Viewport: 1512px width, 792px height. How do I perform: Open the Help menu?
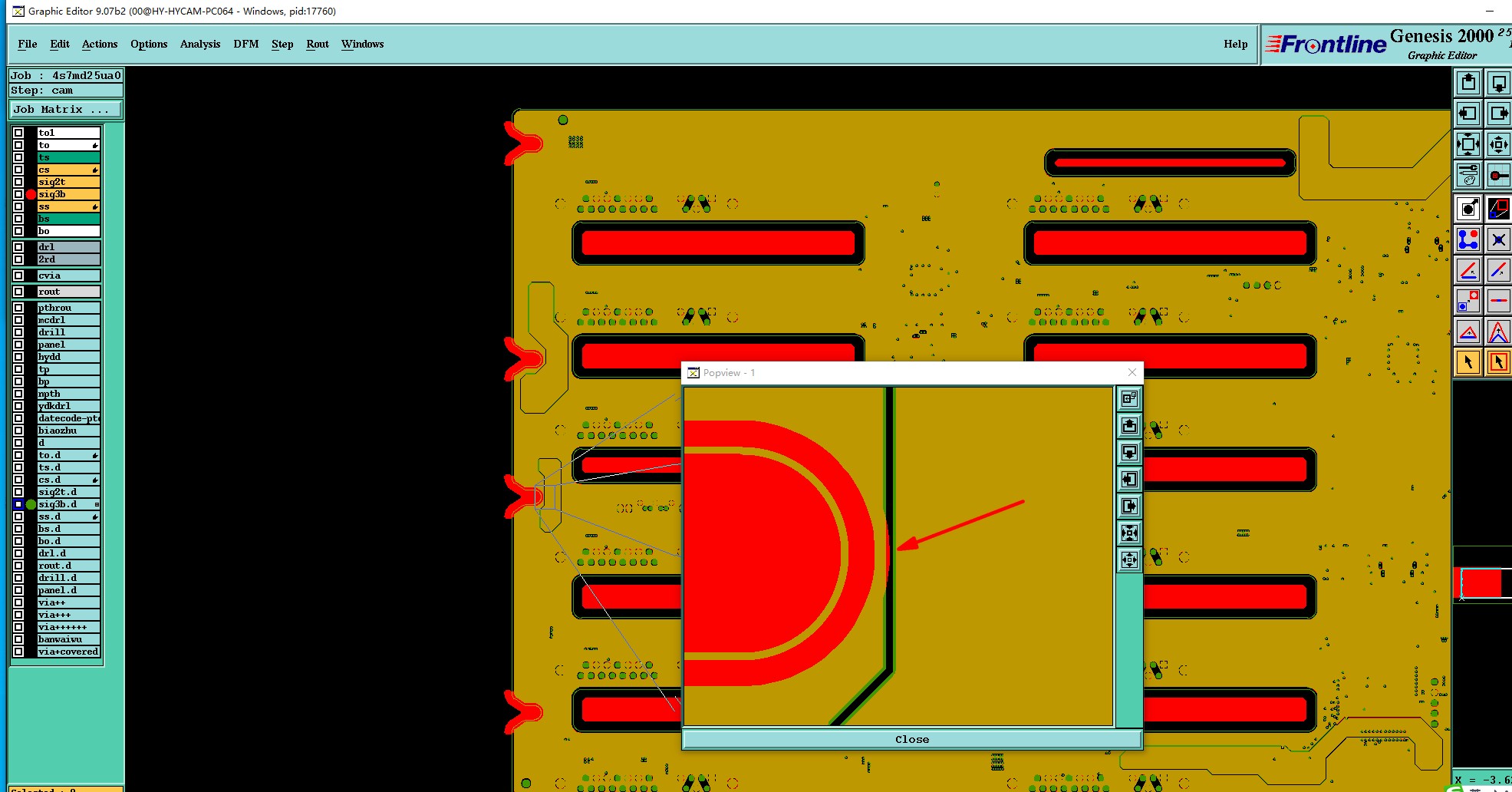click(x=1236, y=44)
